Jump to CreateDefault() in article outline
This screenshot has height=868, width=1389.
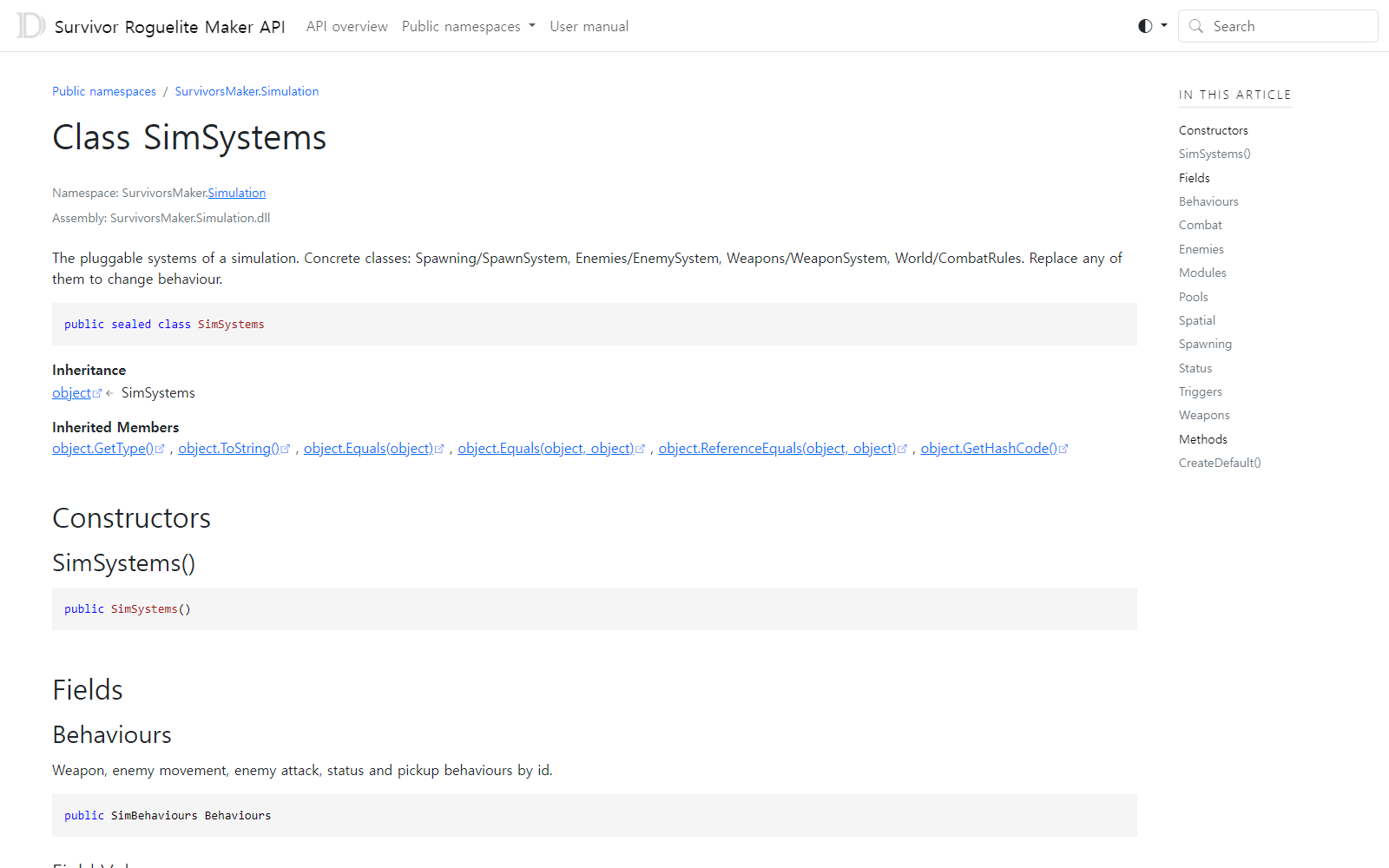[x=1220, y=463]
